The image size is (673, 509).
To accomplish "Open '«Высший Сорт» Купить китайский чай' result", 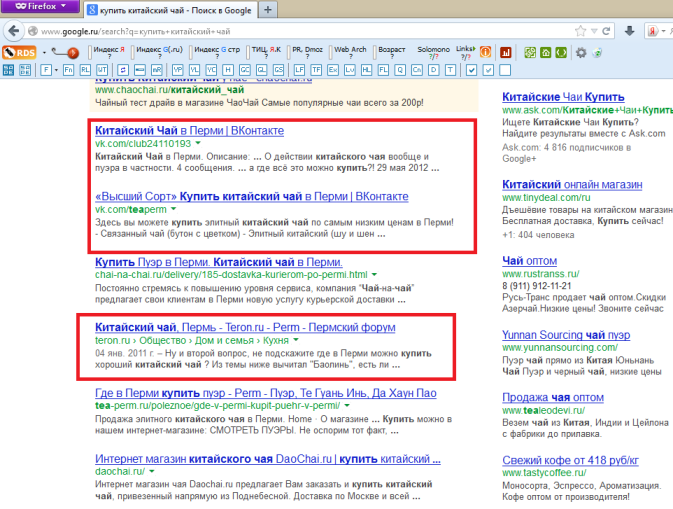I will click(252, 197).
